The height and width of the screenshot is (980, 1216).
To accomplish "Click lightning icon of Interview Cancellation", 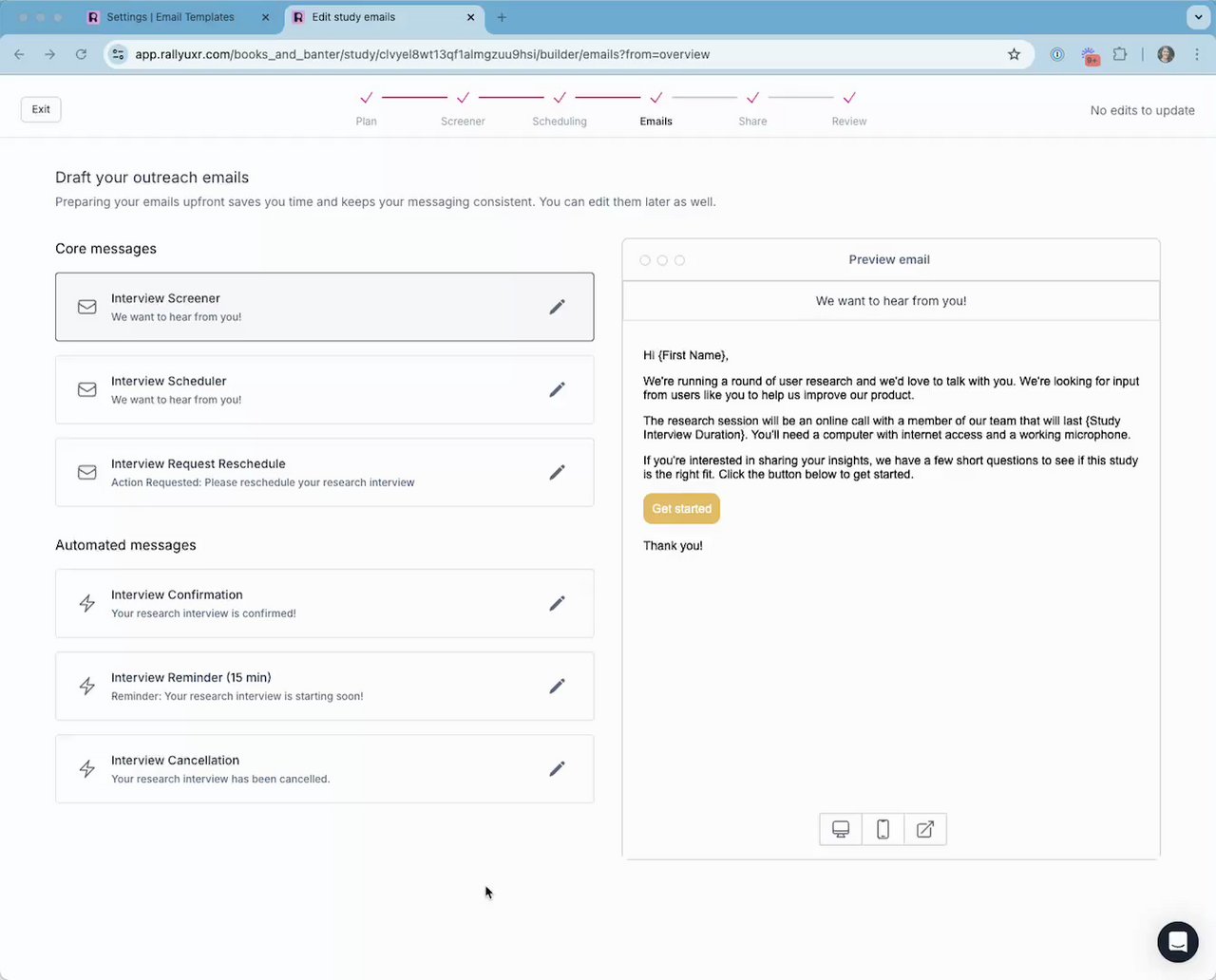I will 87,768.
